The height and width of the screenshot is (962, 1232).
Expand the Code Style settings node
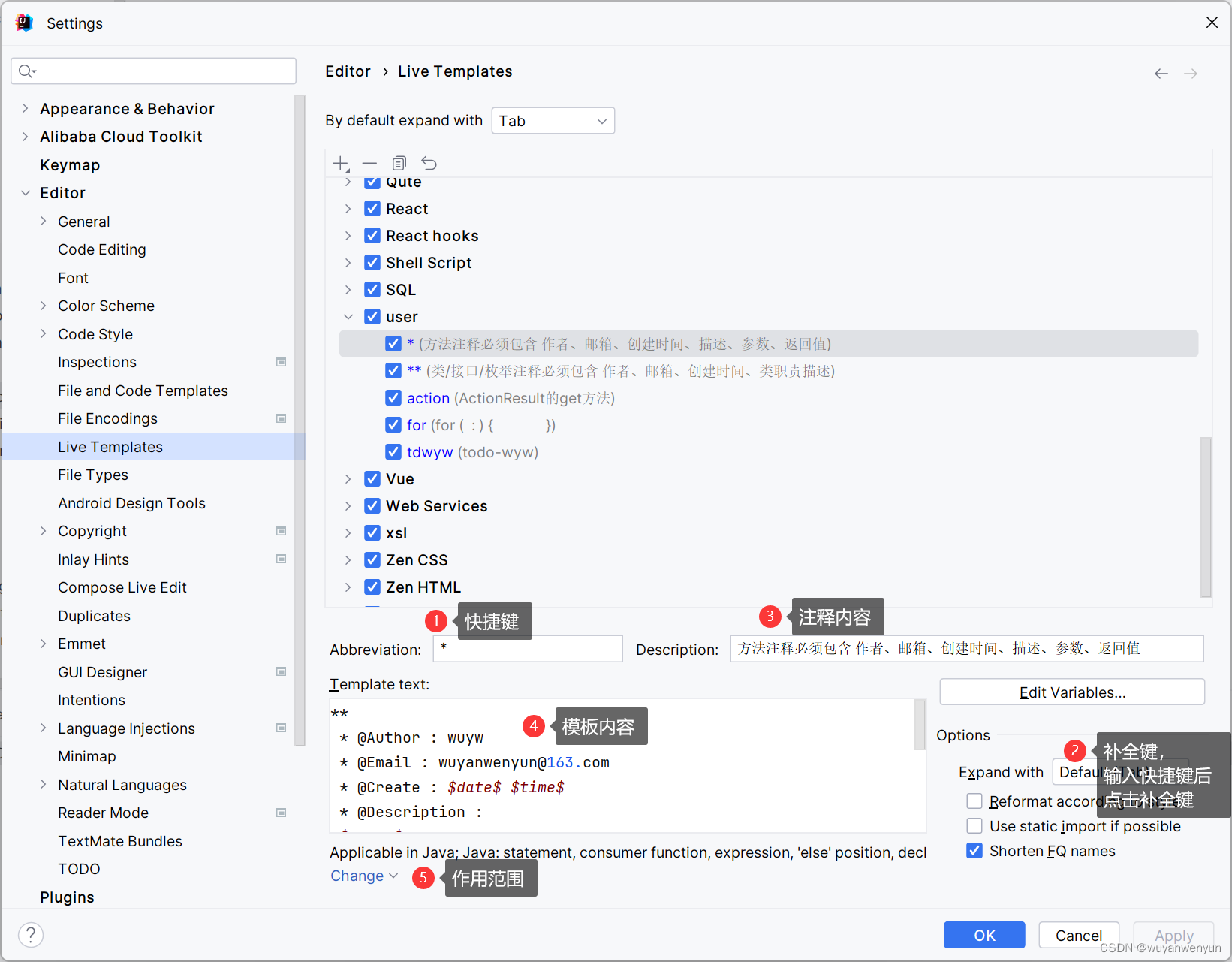tap(44, 334)
